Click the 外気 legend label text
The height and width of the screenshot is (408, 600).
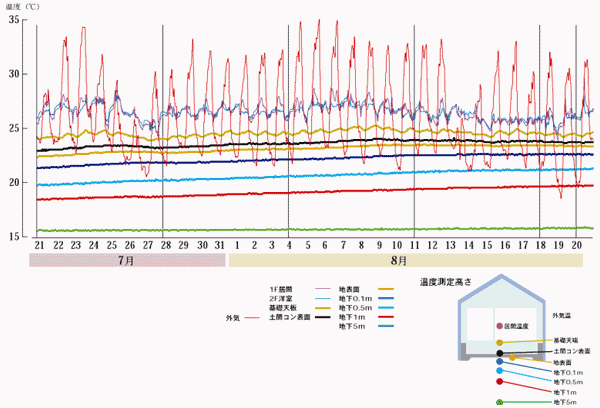[233, 318]
